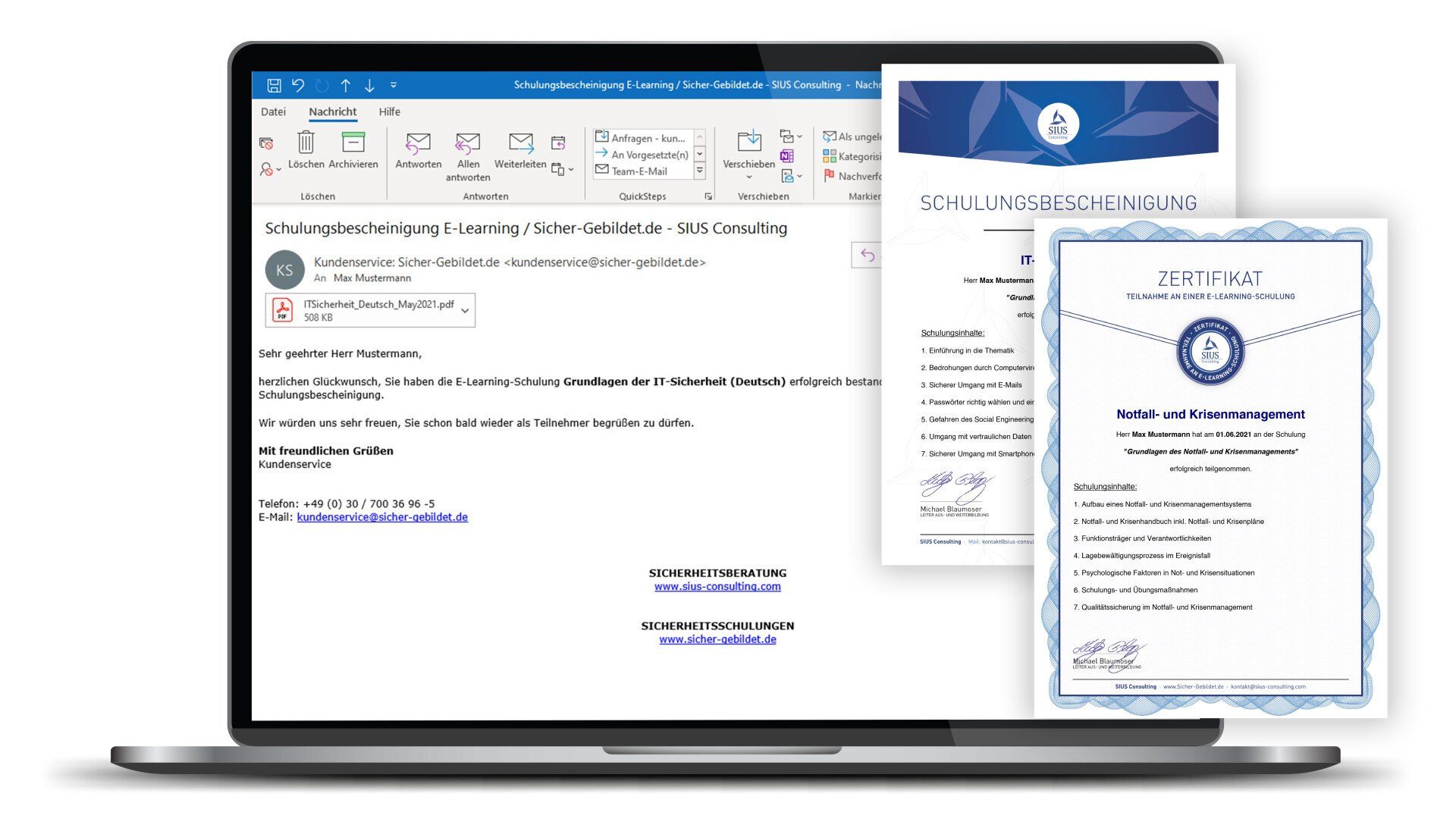Forward the email using Weiterleiten
Image resolution: width=1456 pixels, height=819 pixels.
point(520,143)
